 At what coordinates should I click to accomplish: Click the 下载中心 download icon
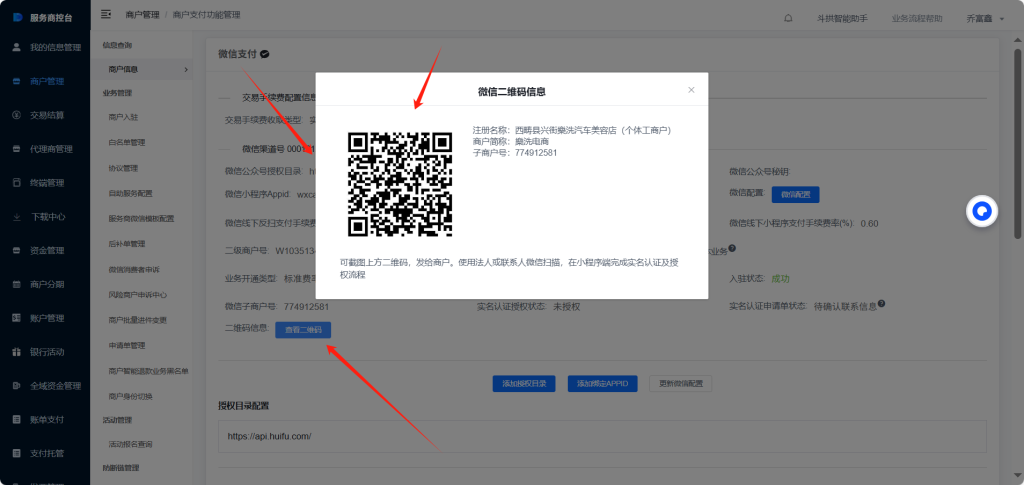pos(17,217)
